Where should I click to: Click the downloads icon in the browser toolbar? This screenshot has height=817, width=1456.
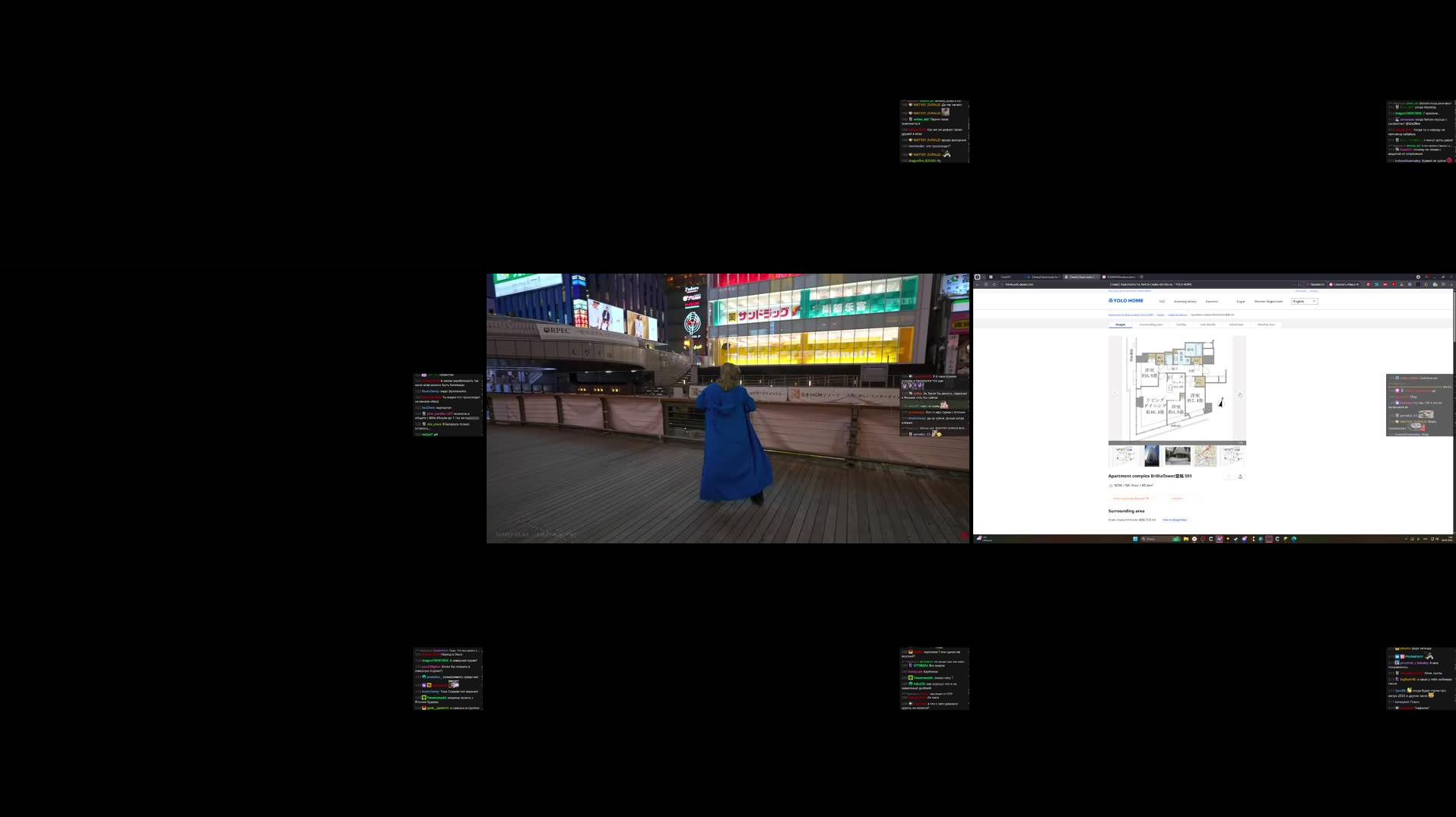pos(1451,284)
